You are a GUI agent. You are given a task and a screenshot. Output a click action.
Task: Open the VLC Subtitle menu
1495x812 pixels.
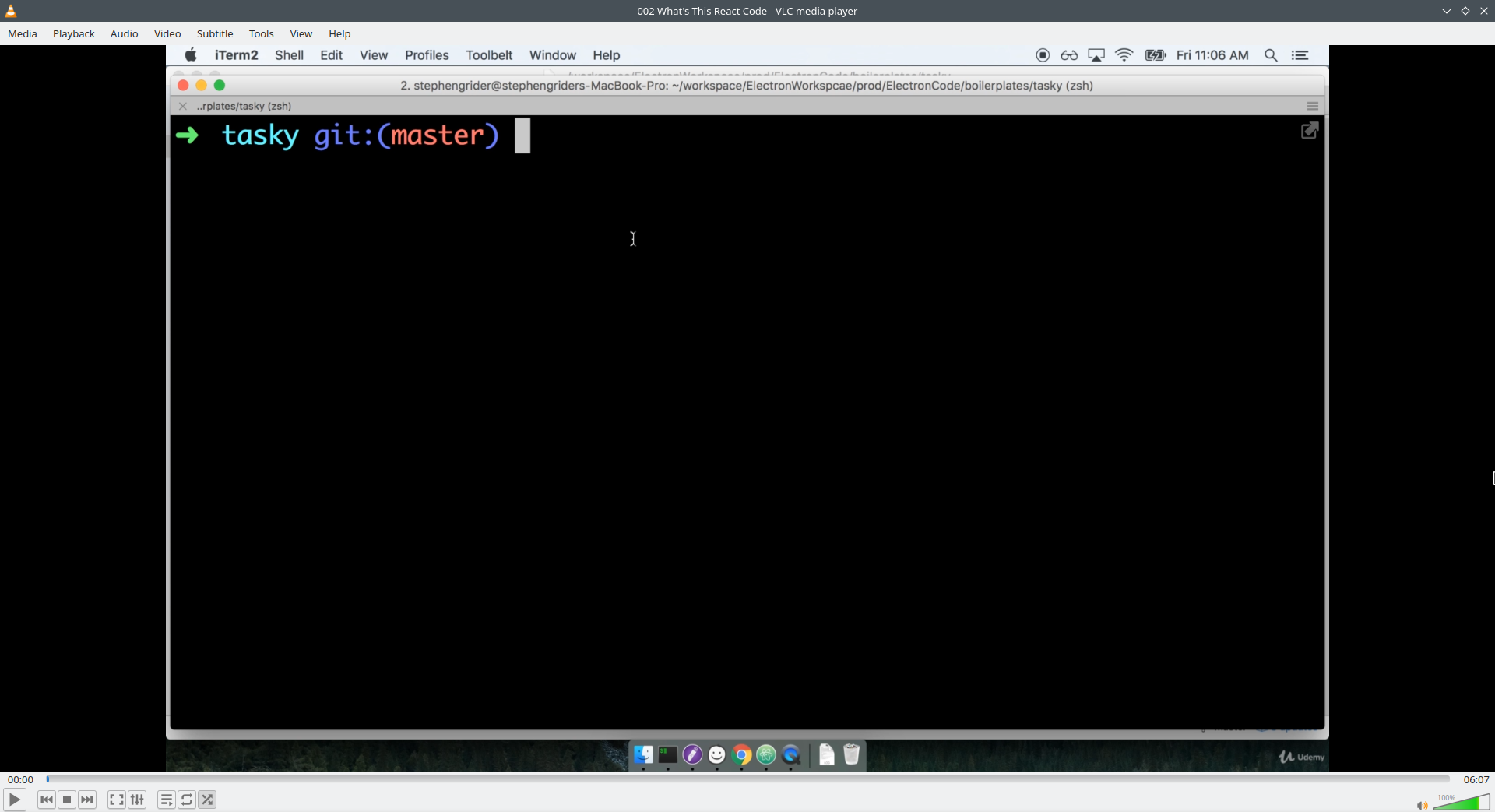click(x=215, y=33)
